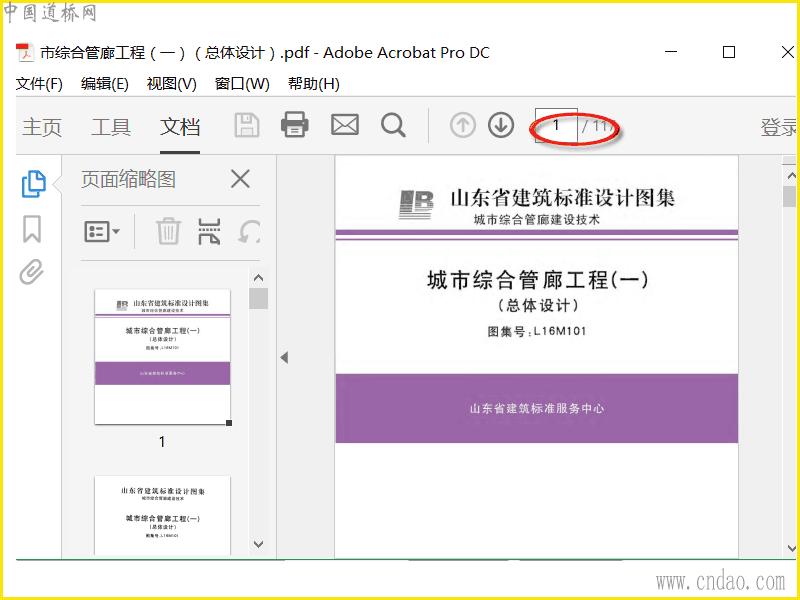
Task: Click the 登录 sign-in link
Action: point(778,127)
